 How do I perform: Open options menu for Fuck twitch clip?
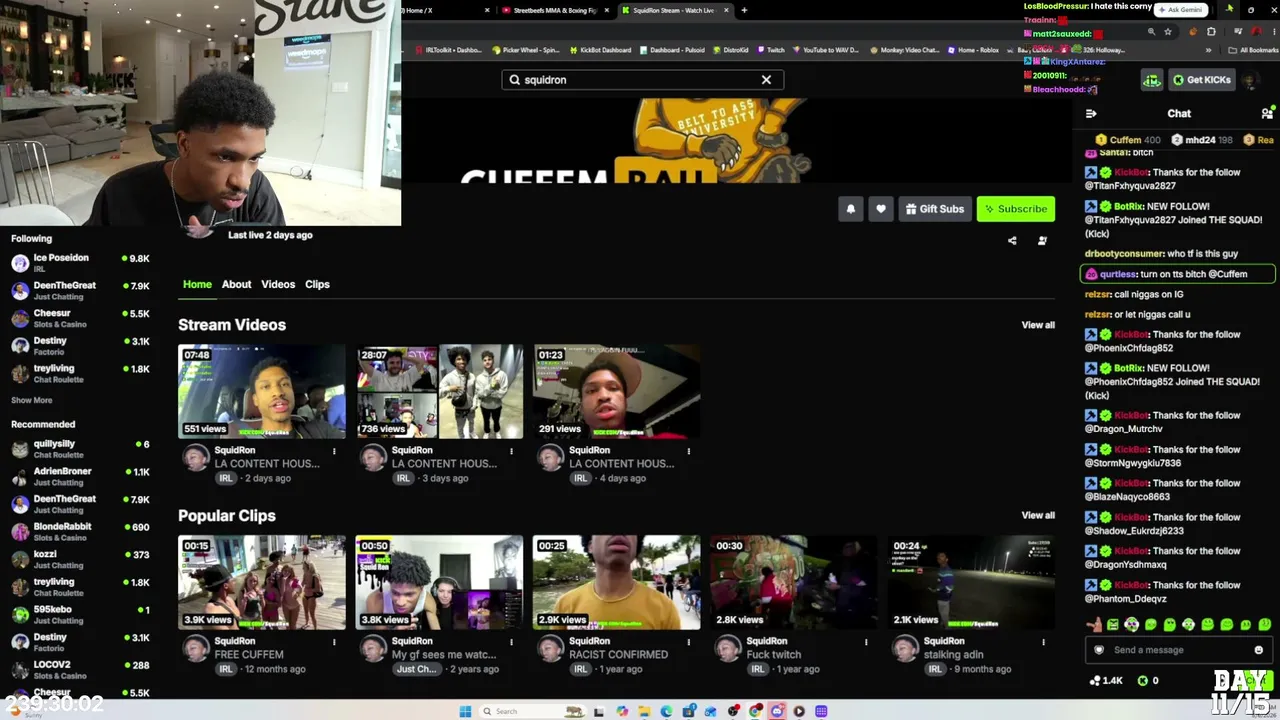[866, 642]
